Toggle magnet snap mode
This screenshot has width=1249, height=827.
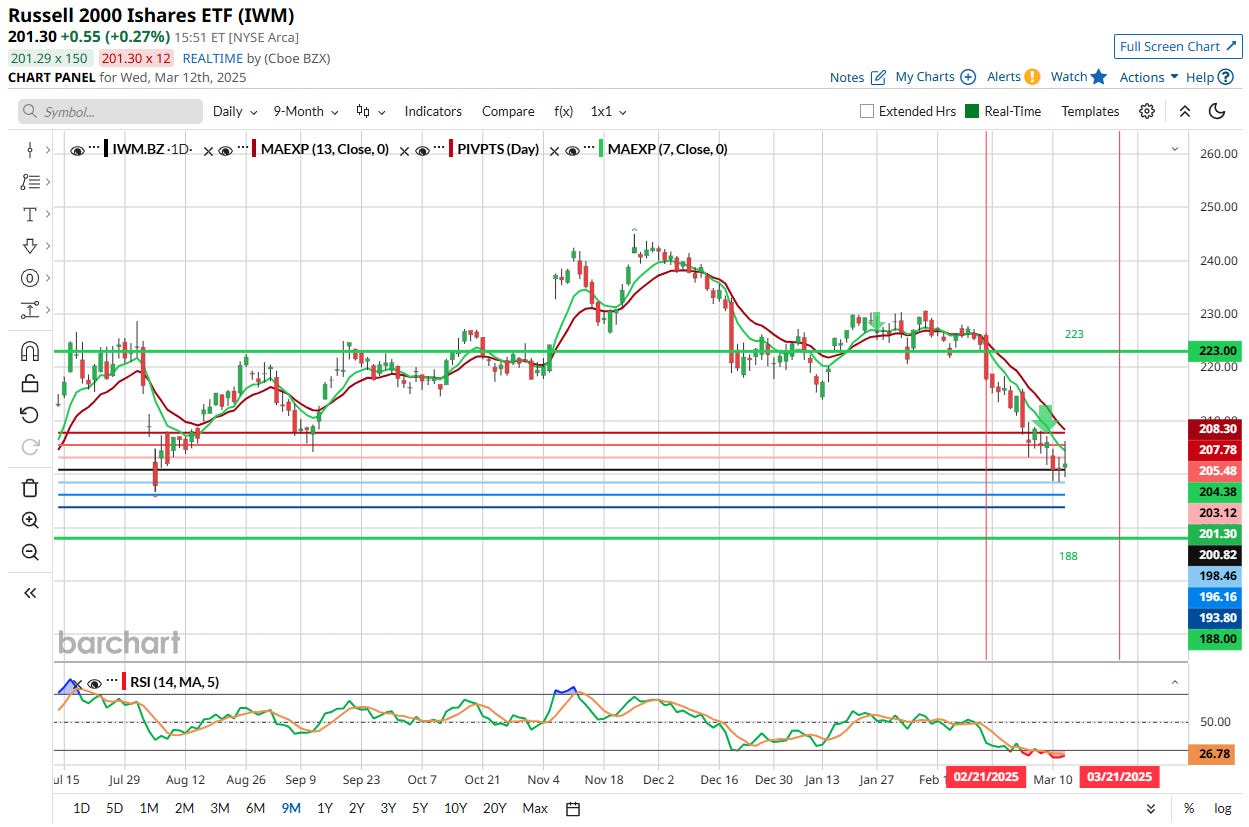pos(30,351)
